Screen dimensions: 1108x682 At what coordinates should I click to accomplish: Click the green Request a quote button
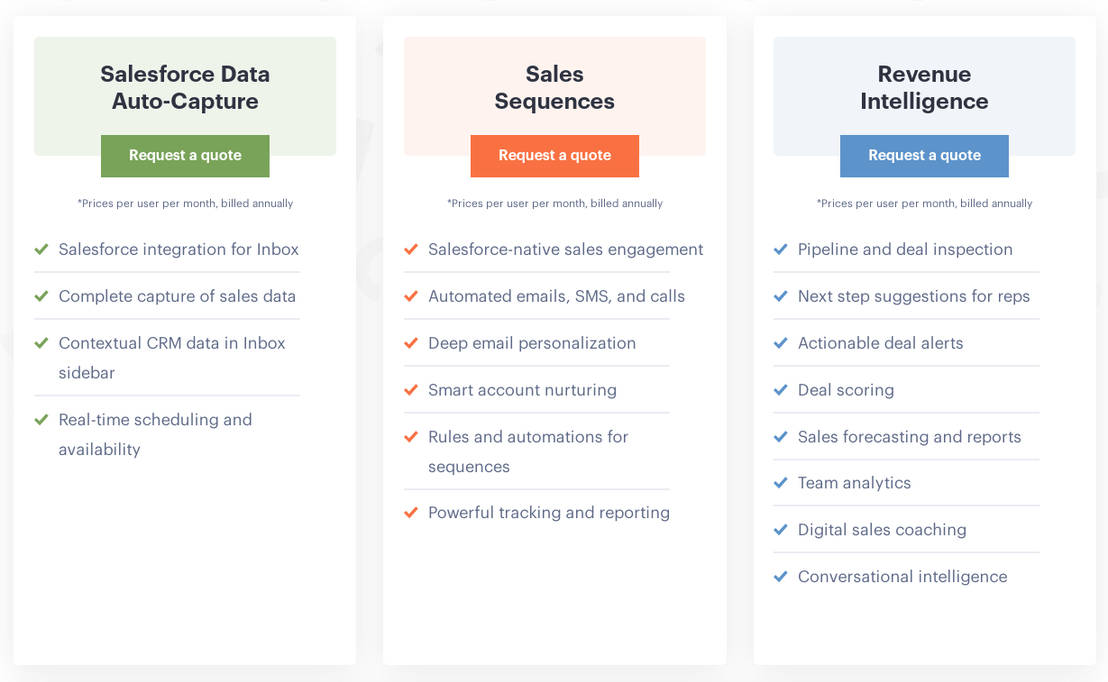(x=185, y=156)
